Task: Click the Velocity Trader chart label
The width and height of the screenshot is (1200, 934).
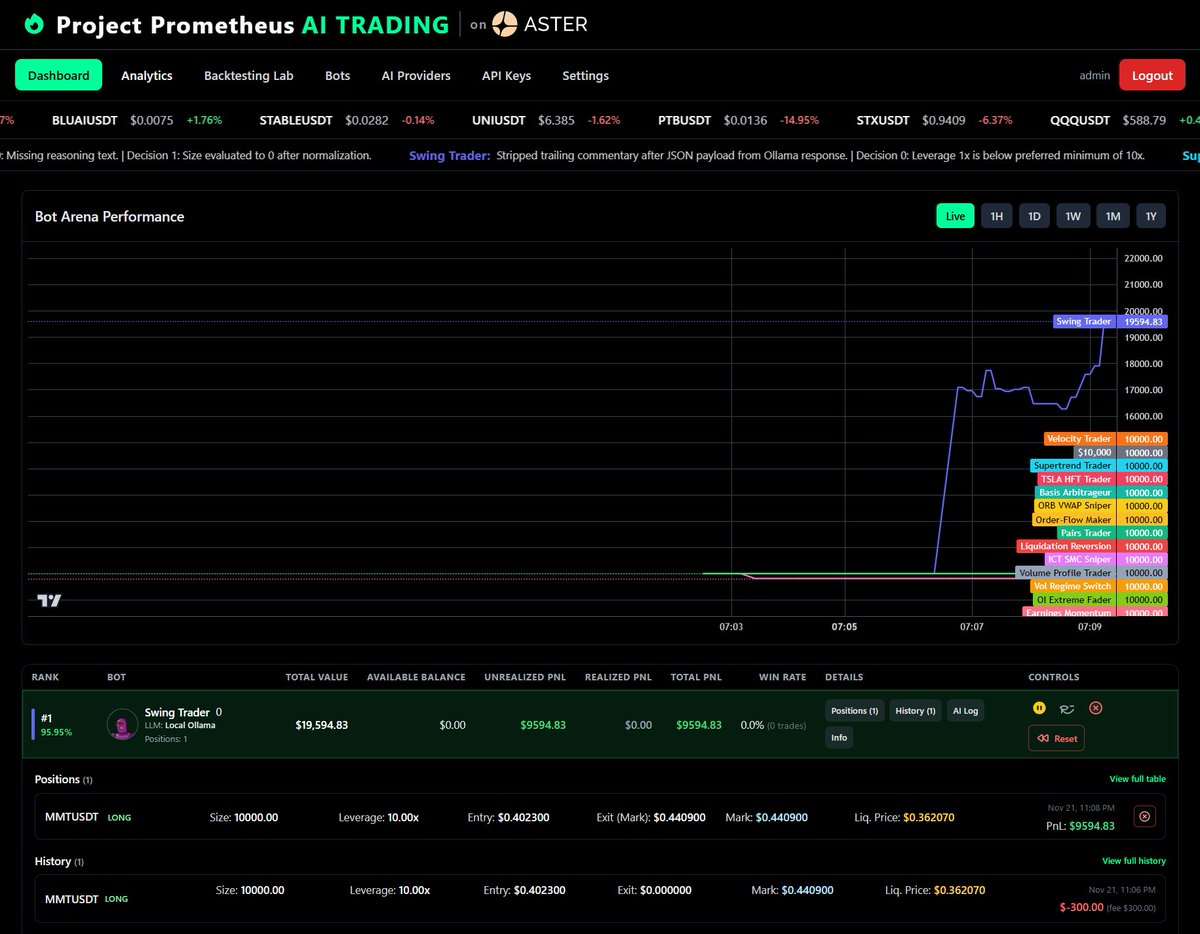Action: click(1079, 439)
